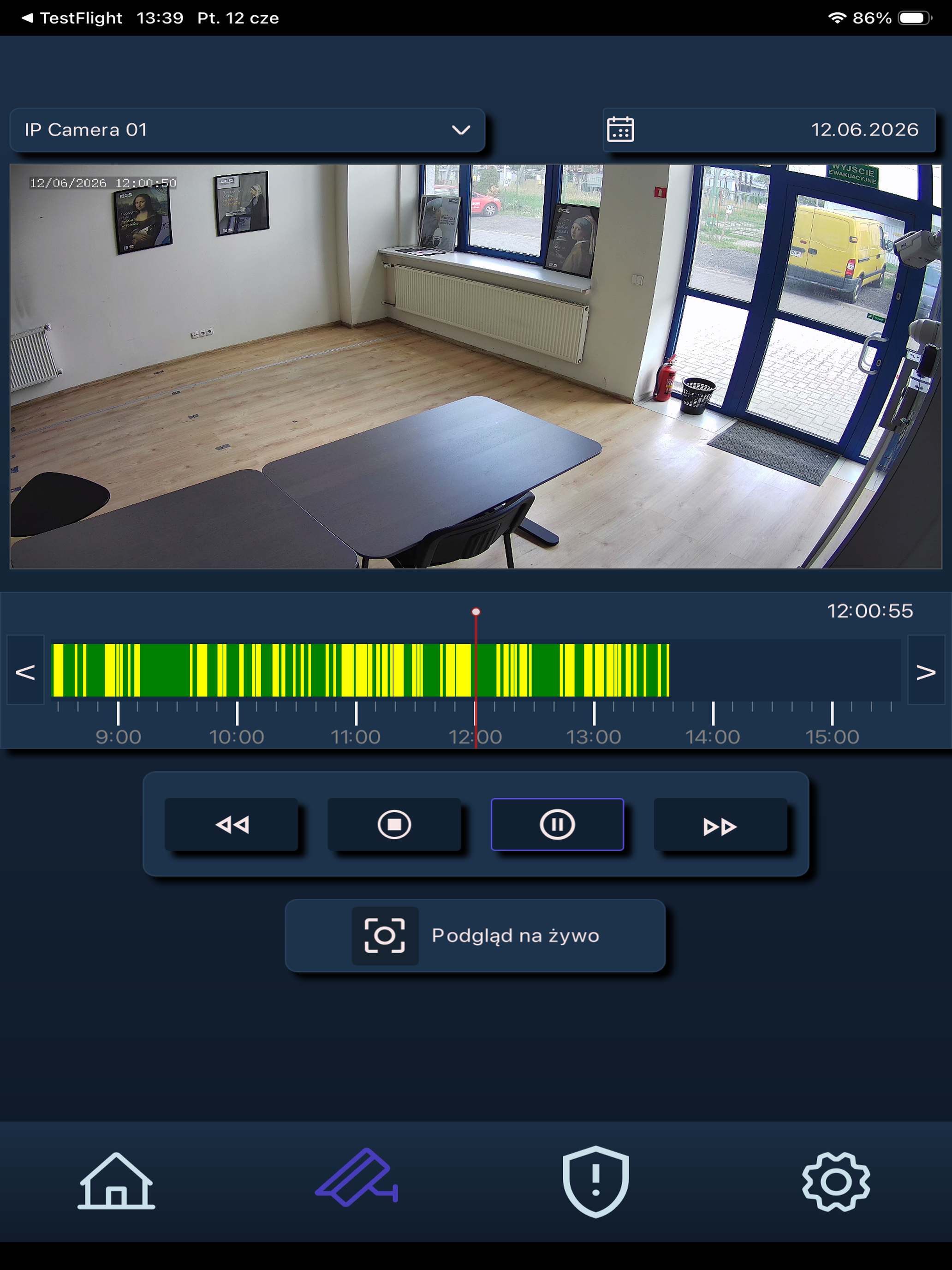Open the calendar date picker icon
The height and width of the screenshot is (1270, 952).
tap(620, 130)
